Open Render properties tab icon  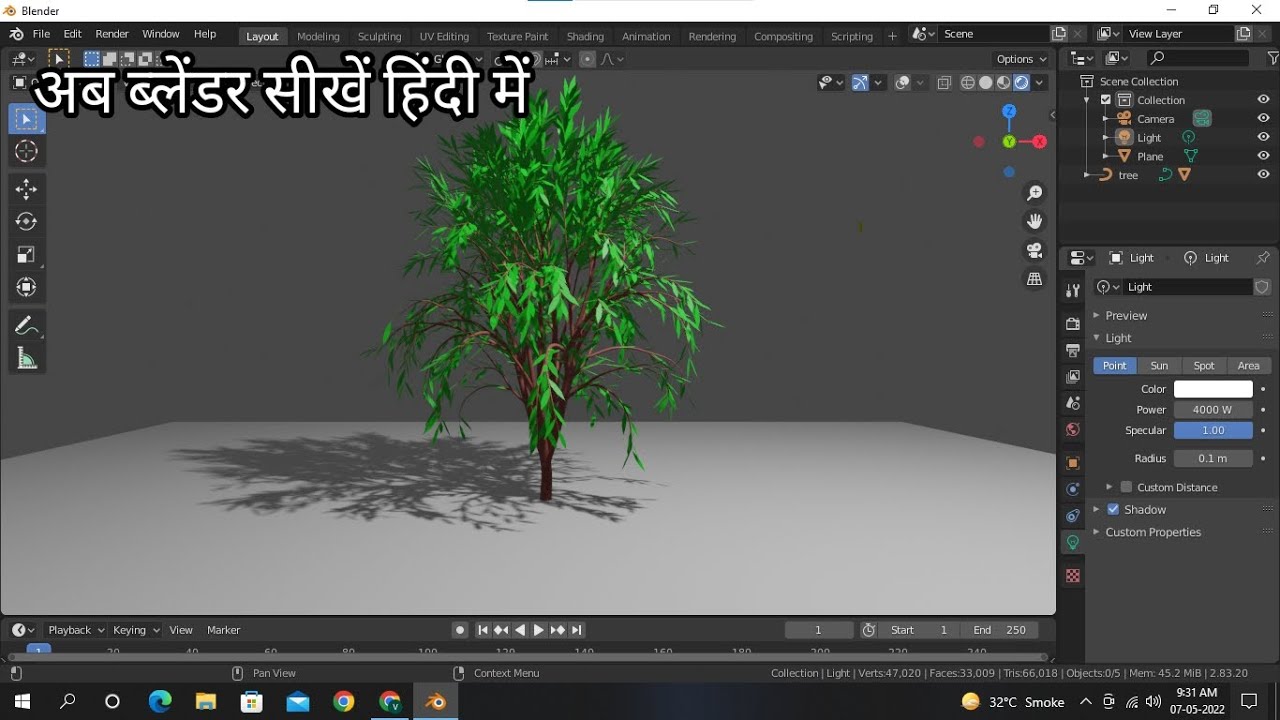[1073, 324]
